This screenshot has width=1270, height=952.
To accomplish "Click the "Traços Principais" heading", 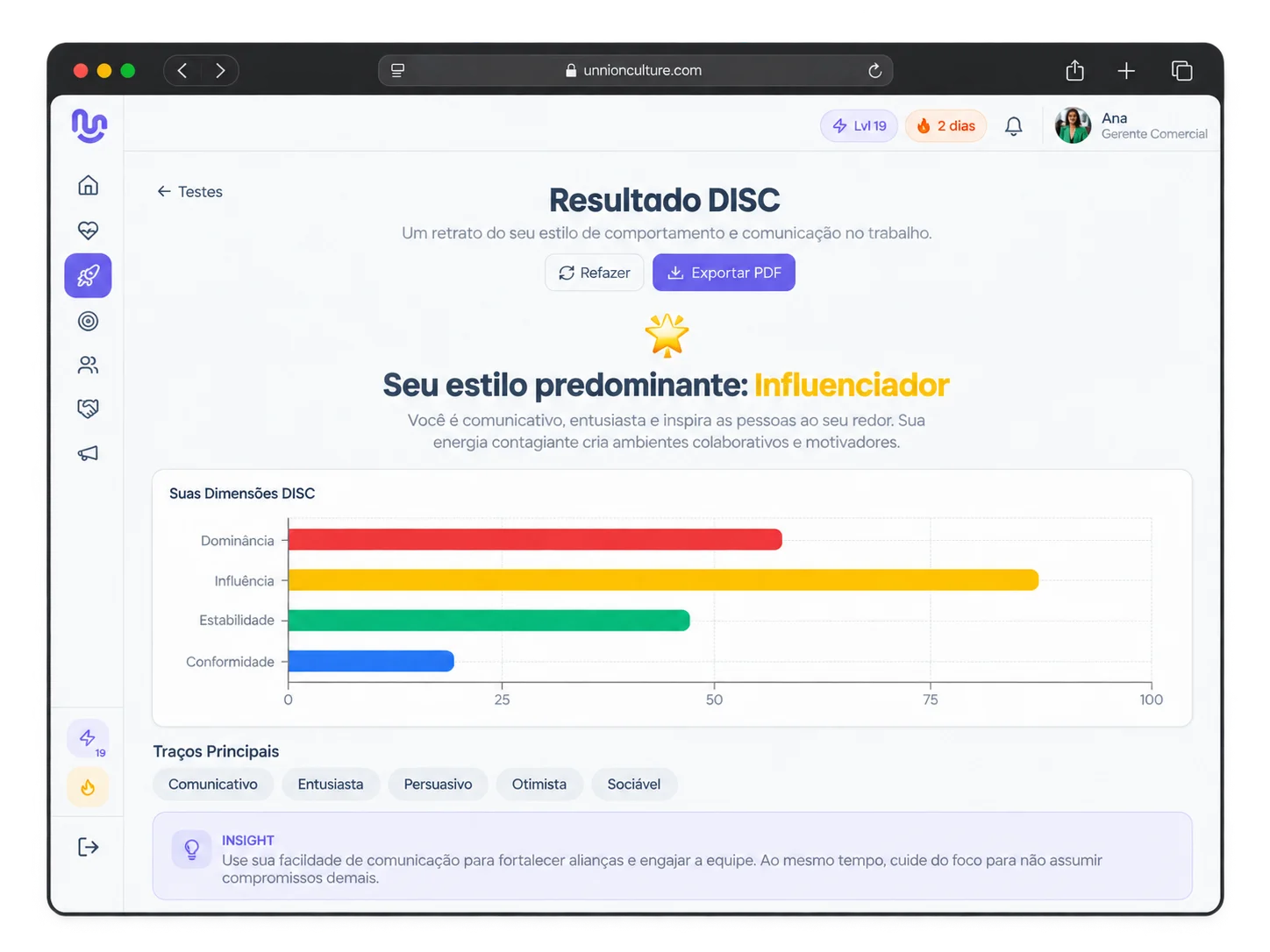I will pos(216,751).
